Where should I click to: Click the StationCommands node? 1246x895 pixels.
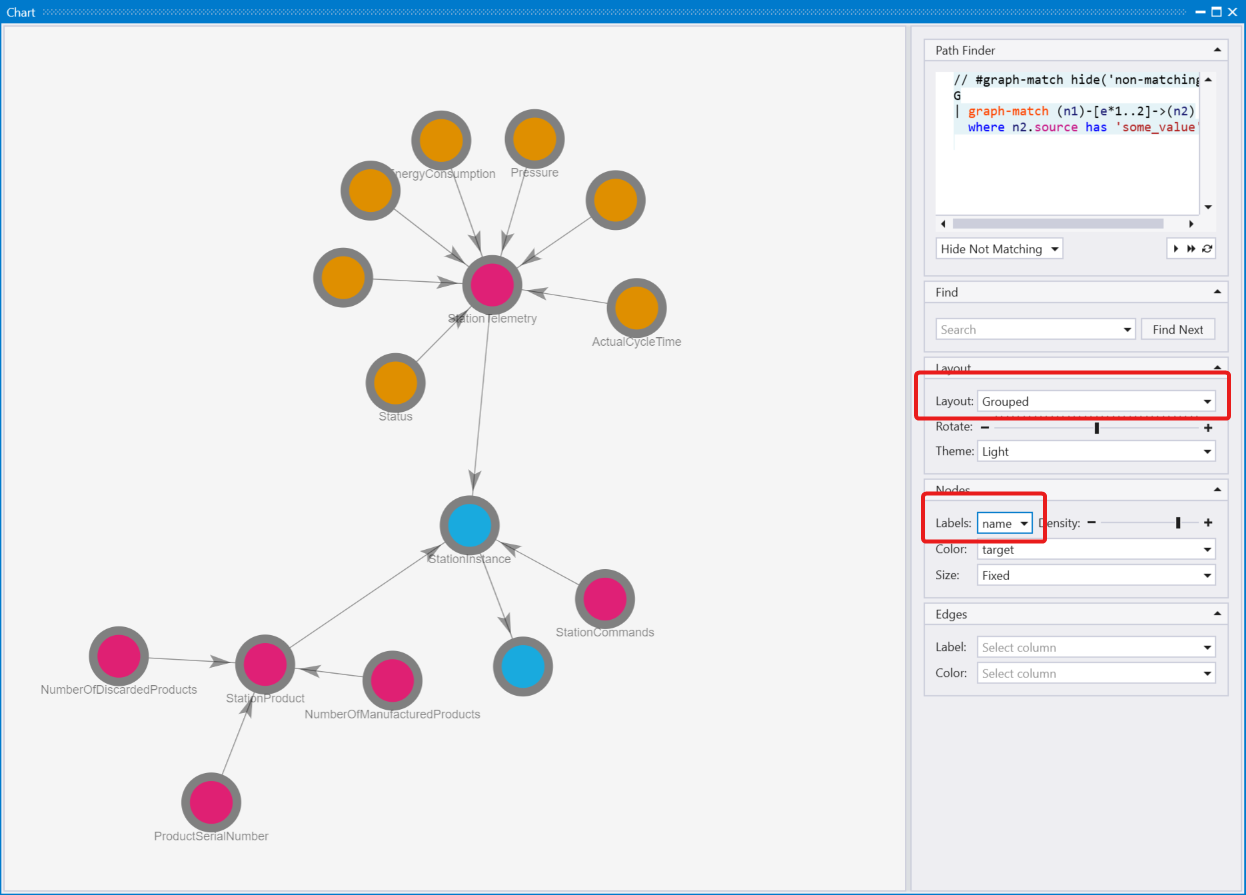605,599
